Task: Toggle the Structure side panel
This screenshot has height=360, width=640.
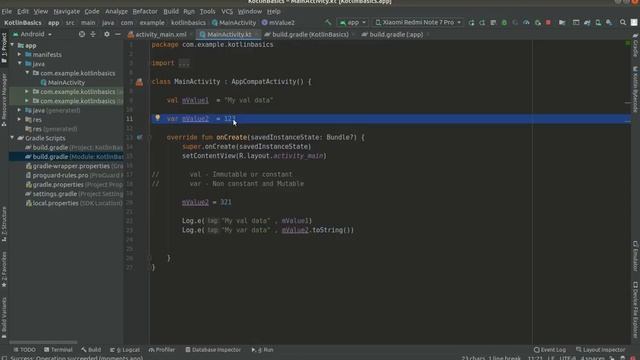Action: (x=4, y=224)
